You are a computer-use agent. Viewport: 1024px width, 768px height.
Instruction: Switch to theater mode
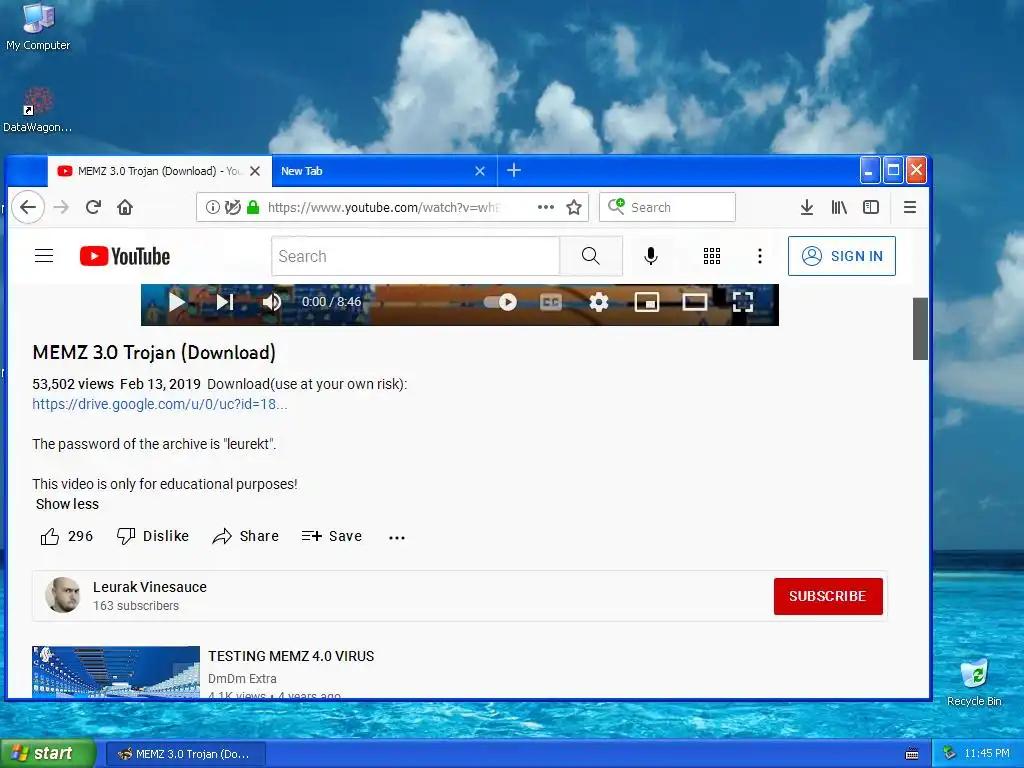(x=694, y=302)
